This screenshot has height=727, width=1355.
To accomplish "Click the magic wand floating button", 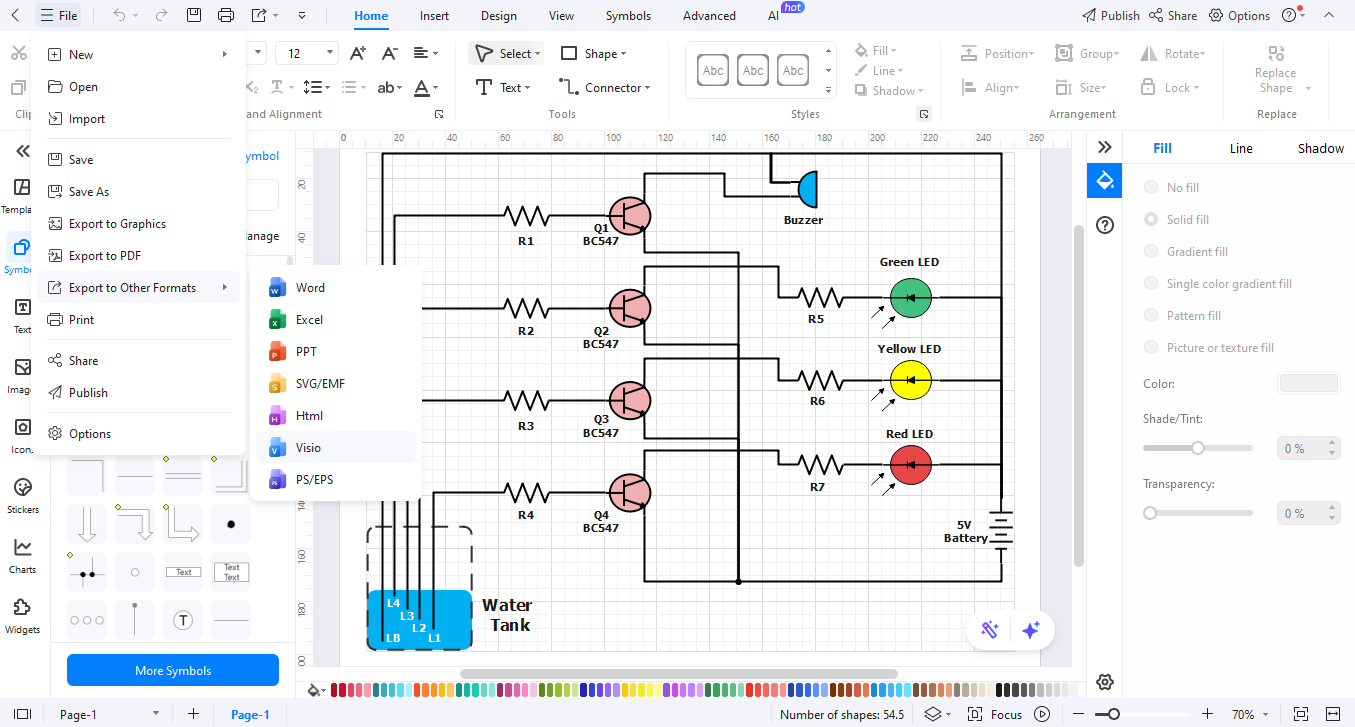I will tap(990, 630).
